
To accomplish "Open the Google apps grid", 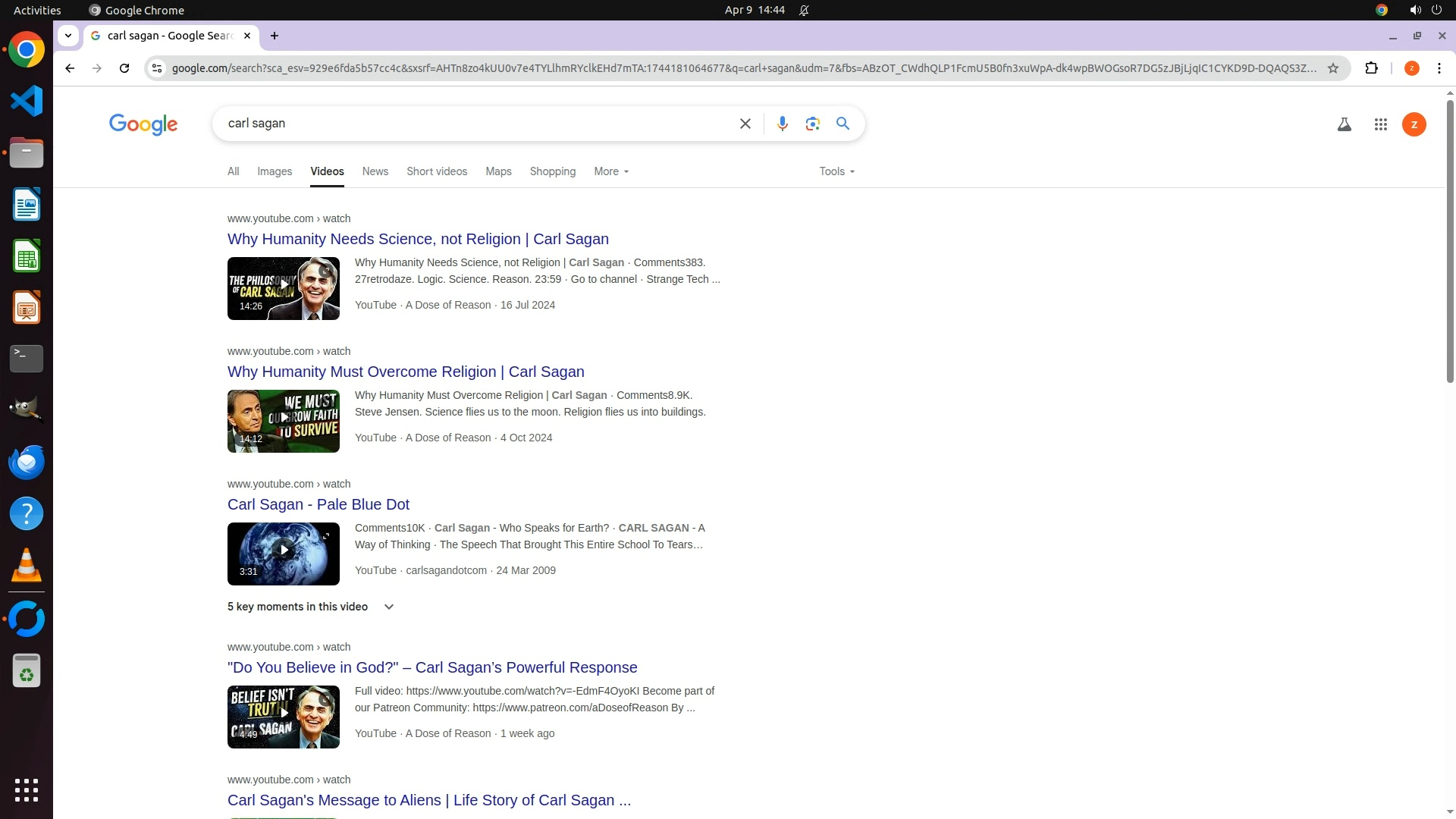I will (x=1380, y=124).
